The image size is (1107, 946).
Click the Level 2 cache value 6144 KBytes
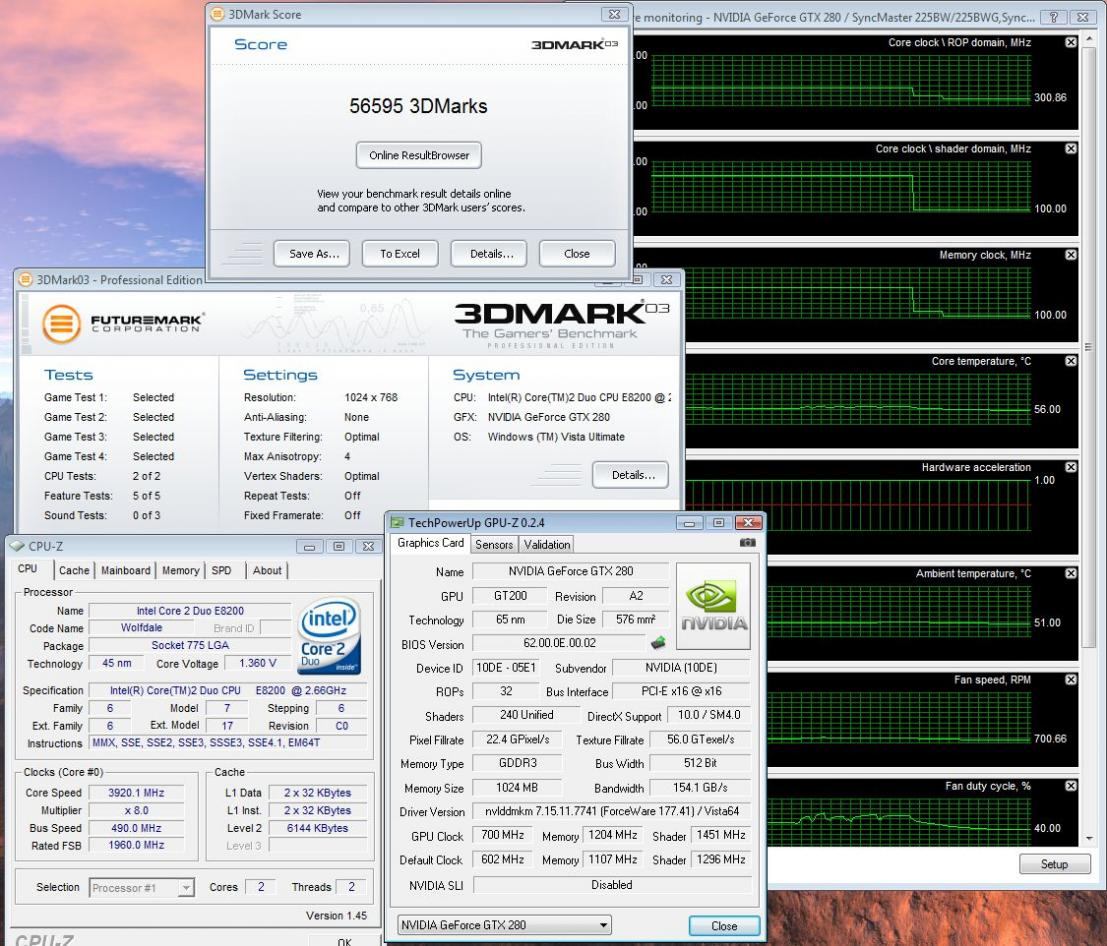click(x=317, y=828)
